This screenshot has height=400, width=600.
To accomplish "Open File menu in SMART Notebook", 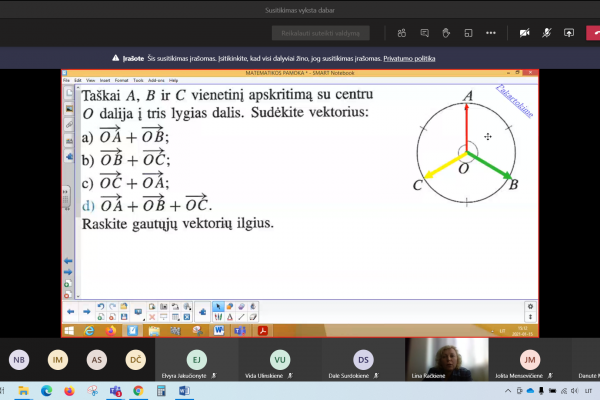I will tap(67, 80).
